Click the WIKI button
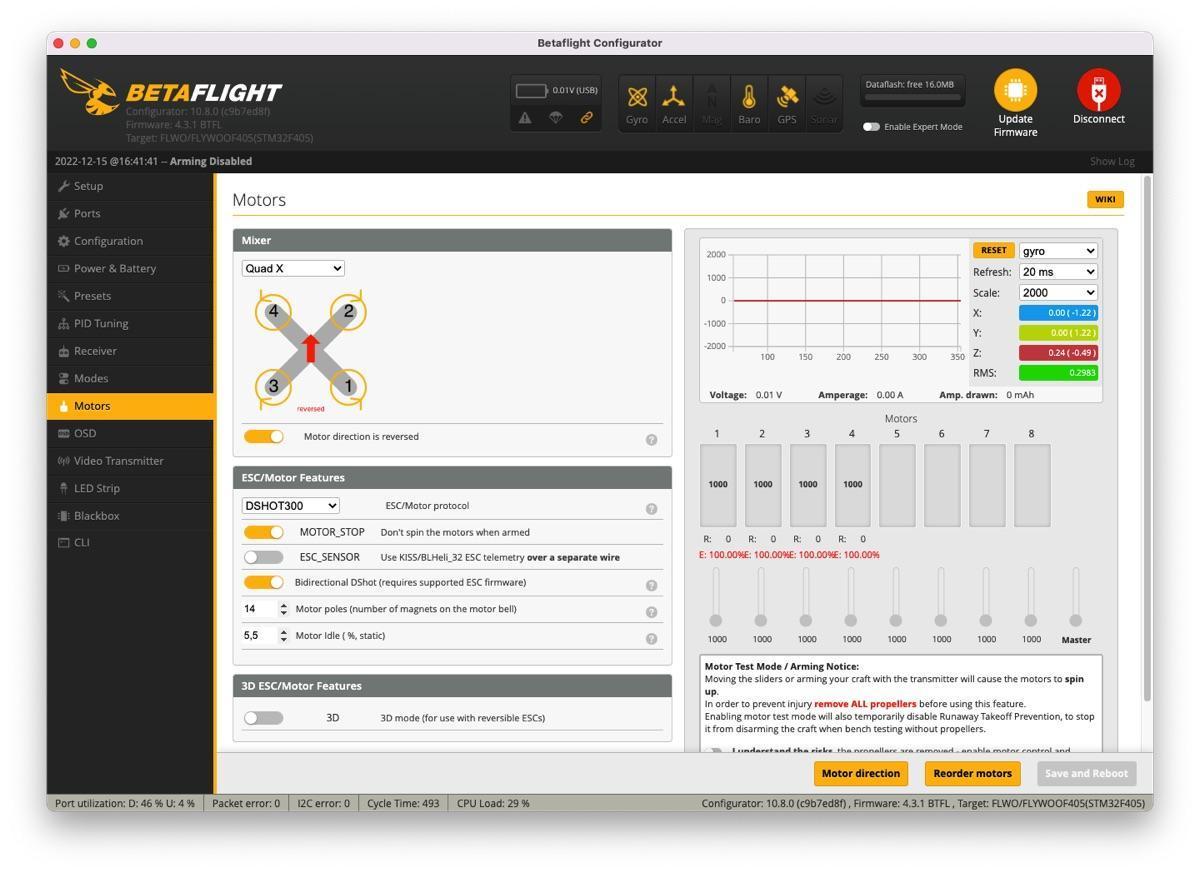This screenshot has height=873, width=1200. tap(1105, 199)
